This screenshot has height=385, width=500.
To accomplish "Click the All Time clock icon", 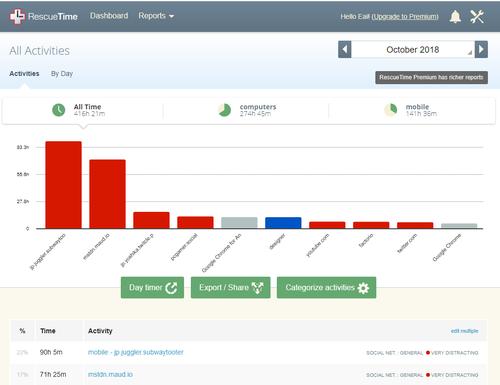I will (59, 110).
